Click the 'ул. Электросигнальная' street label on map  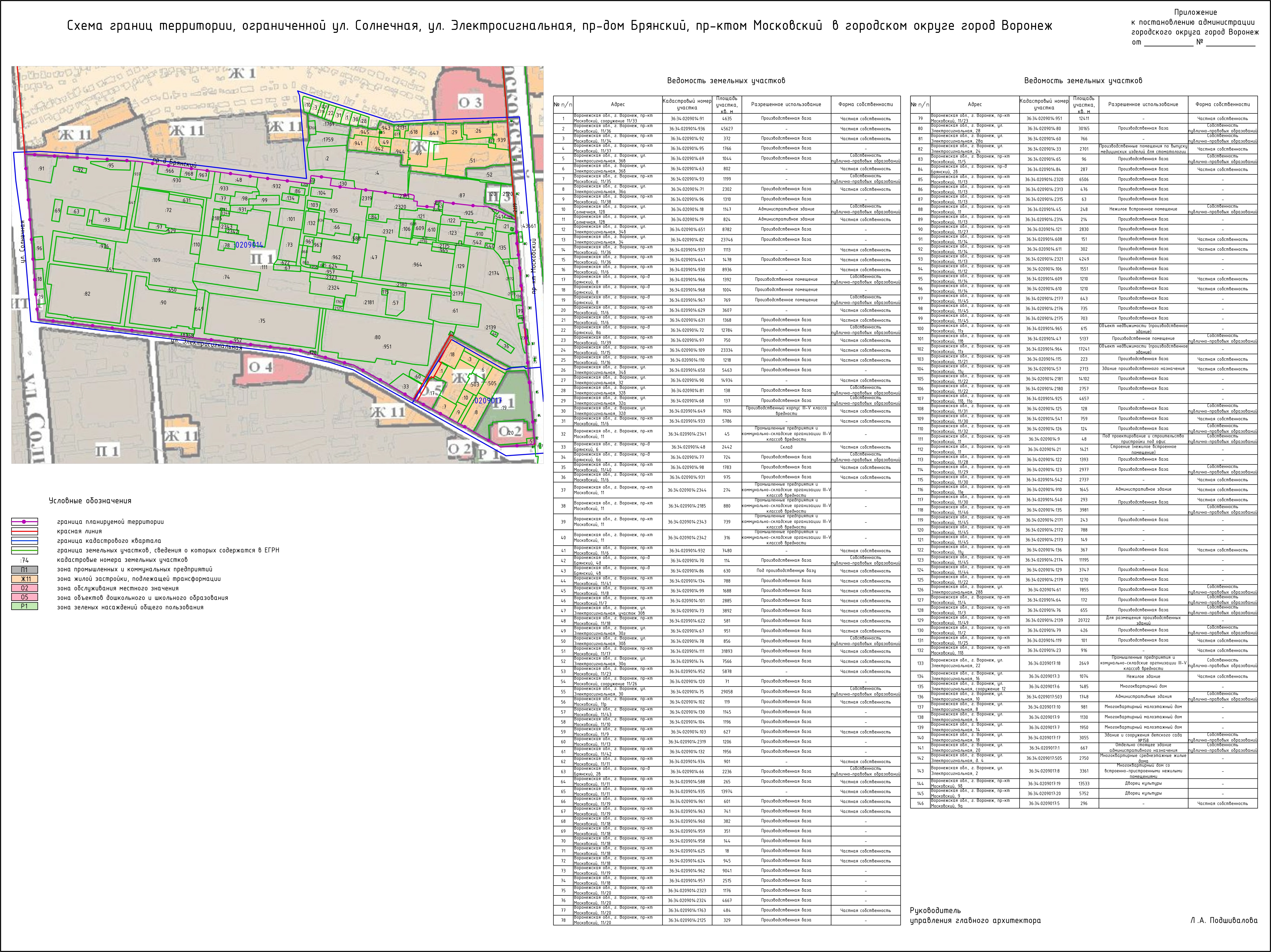point(207,345)
